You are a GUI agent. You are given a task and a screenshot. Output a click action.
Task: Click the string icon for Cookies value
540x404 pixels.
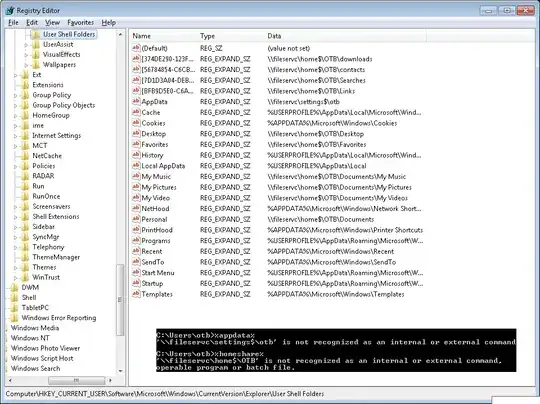136,123
